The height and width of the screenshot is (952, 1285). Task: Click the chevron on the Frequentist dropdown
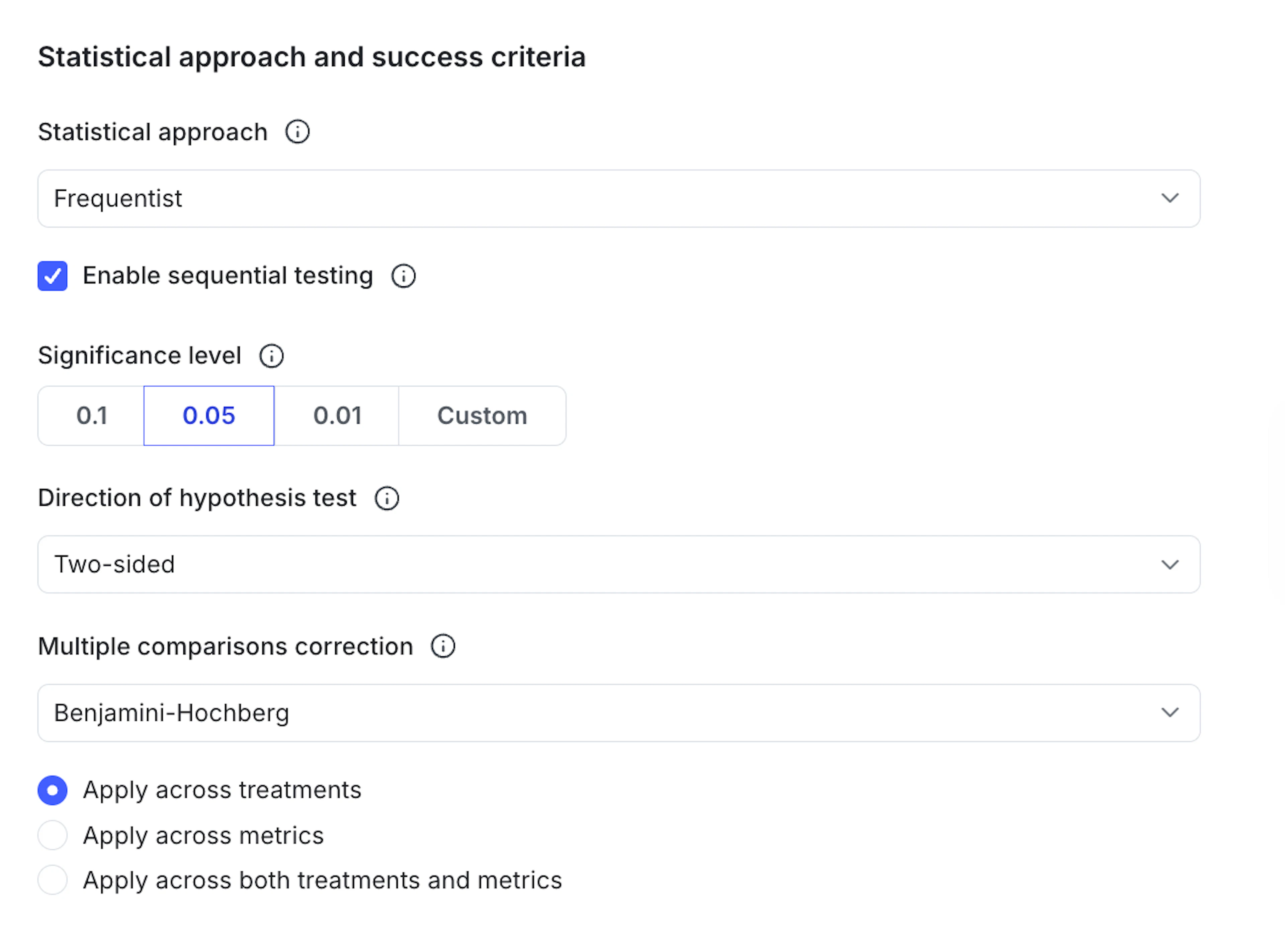pos(1170,198)
